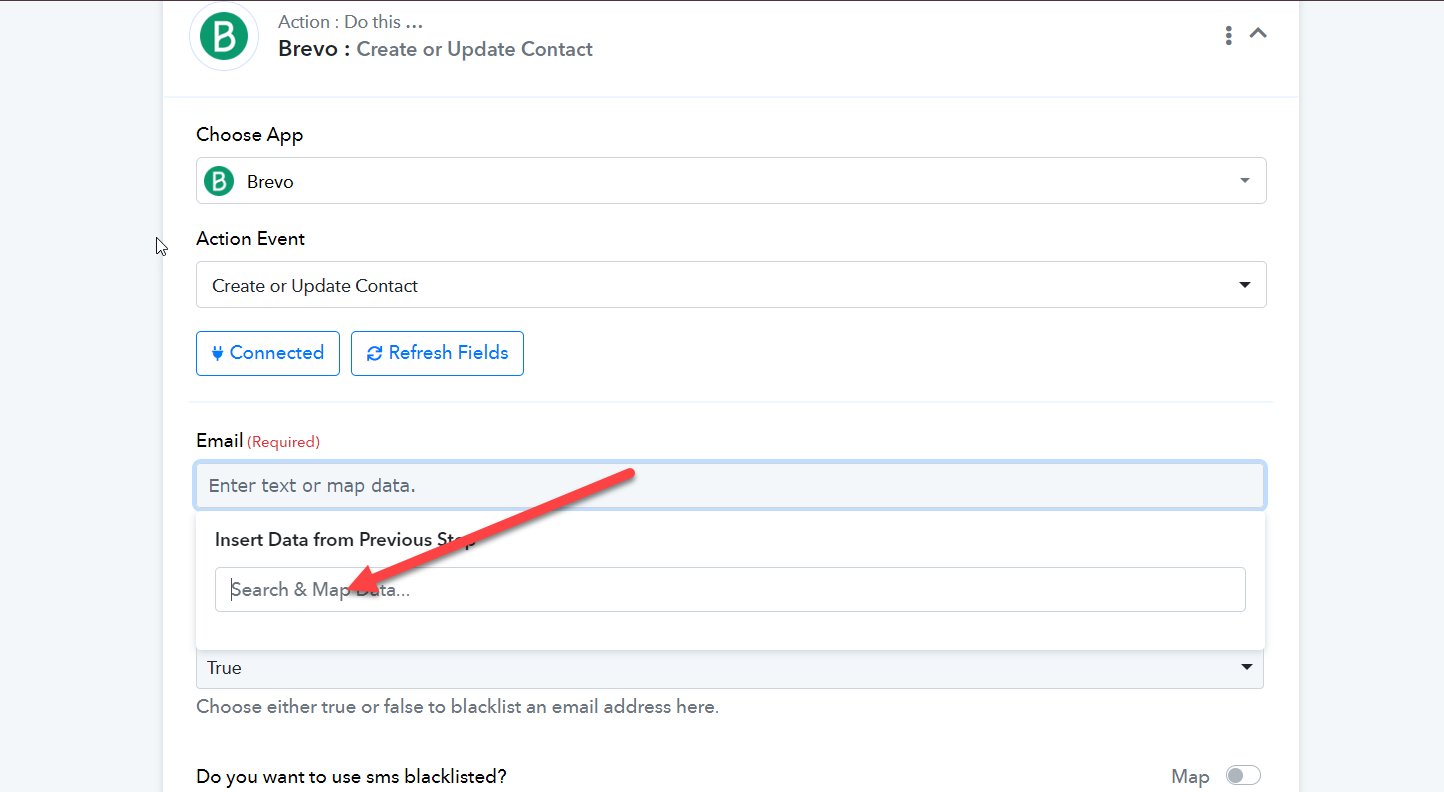Open the Action Event dropdown arrow
Screen dimensions: 1444x792
point(1245,285)
